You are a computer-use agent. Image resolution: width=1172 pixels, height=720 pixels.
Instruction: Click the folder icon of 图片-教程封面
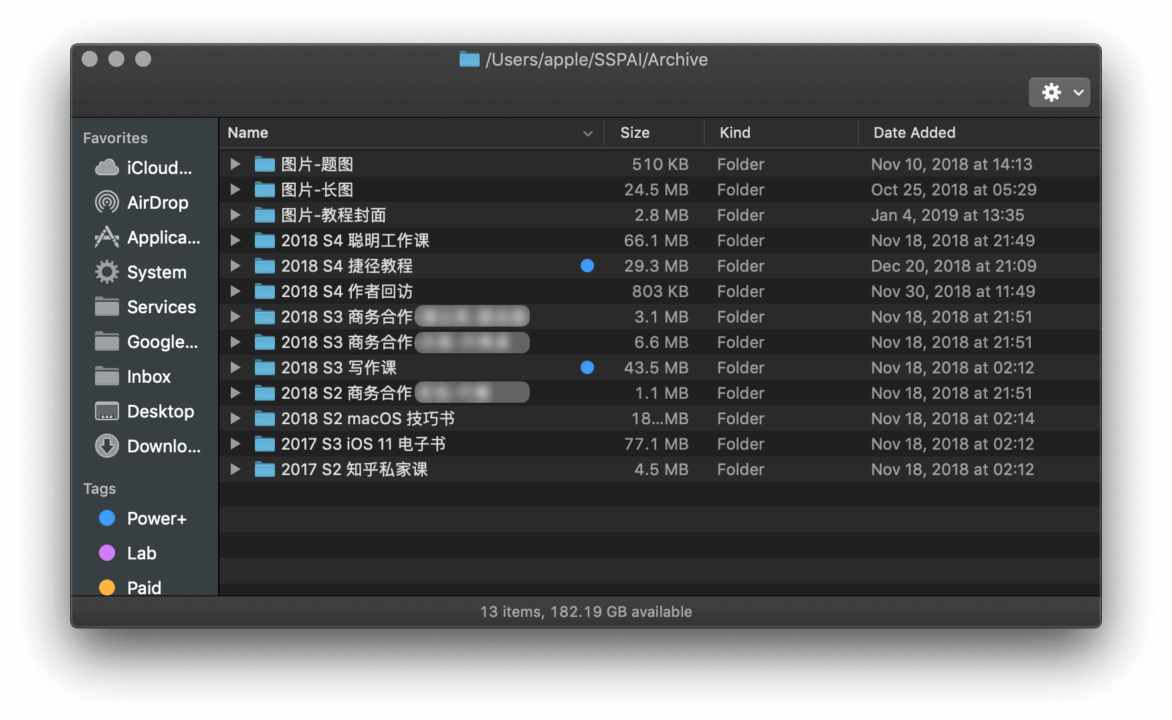tap(265, 215)
